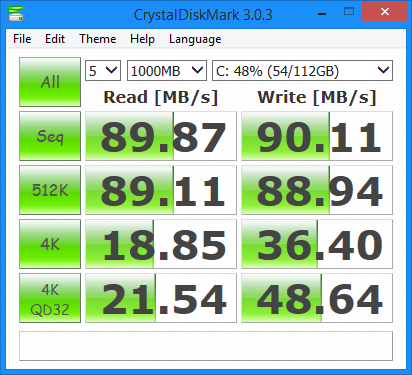Start the 512K benchmark test

pyautogui.click(x=50, y=190)
